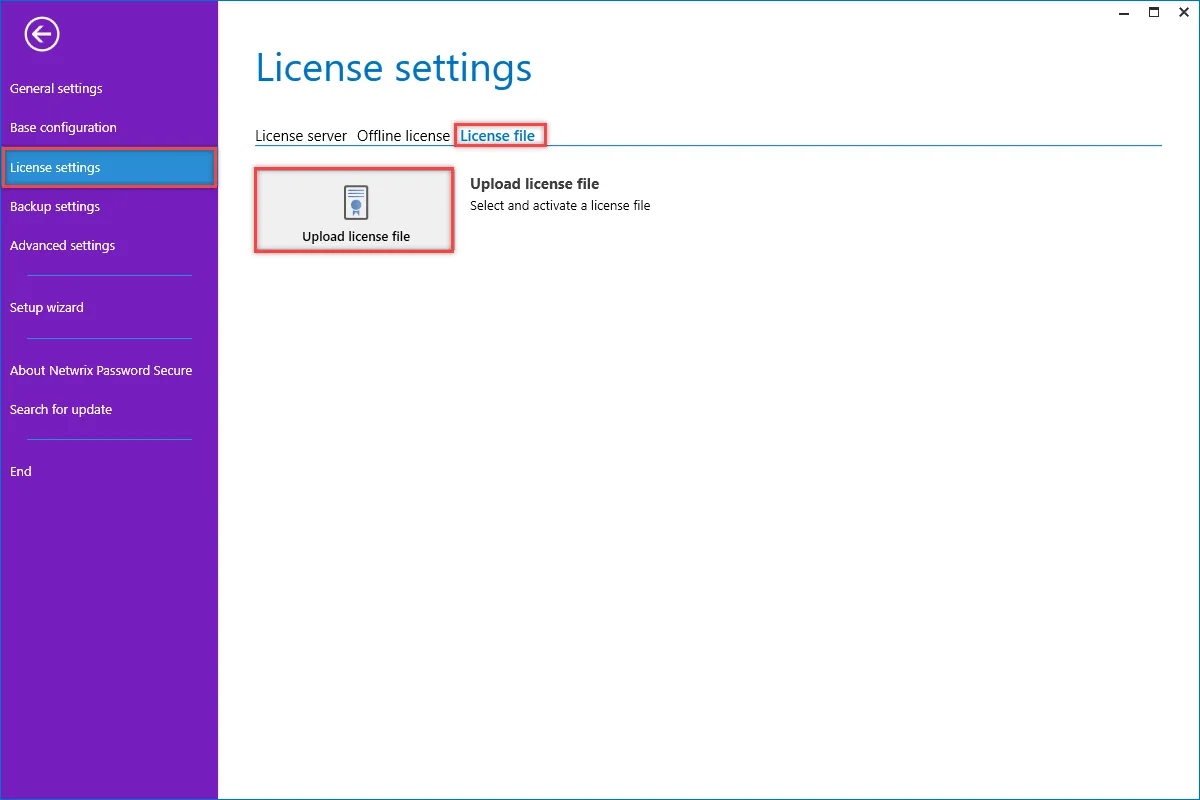Viewport: 1200px width, 800px height.
Task: Open Base configuration in sidebar
Action: click(63, 128)
